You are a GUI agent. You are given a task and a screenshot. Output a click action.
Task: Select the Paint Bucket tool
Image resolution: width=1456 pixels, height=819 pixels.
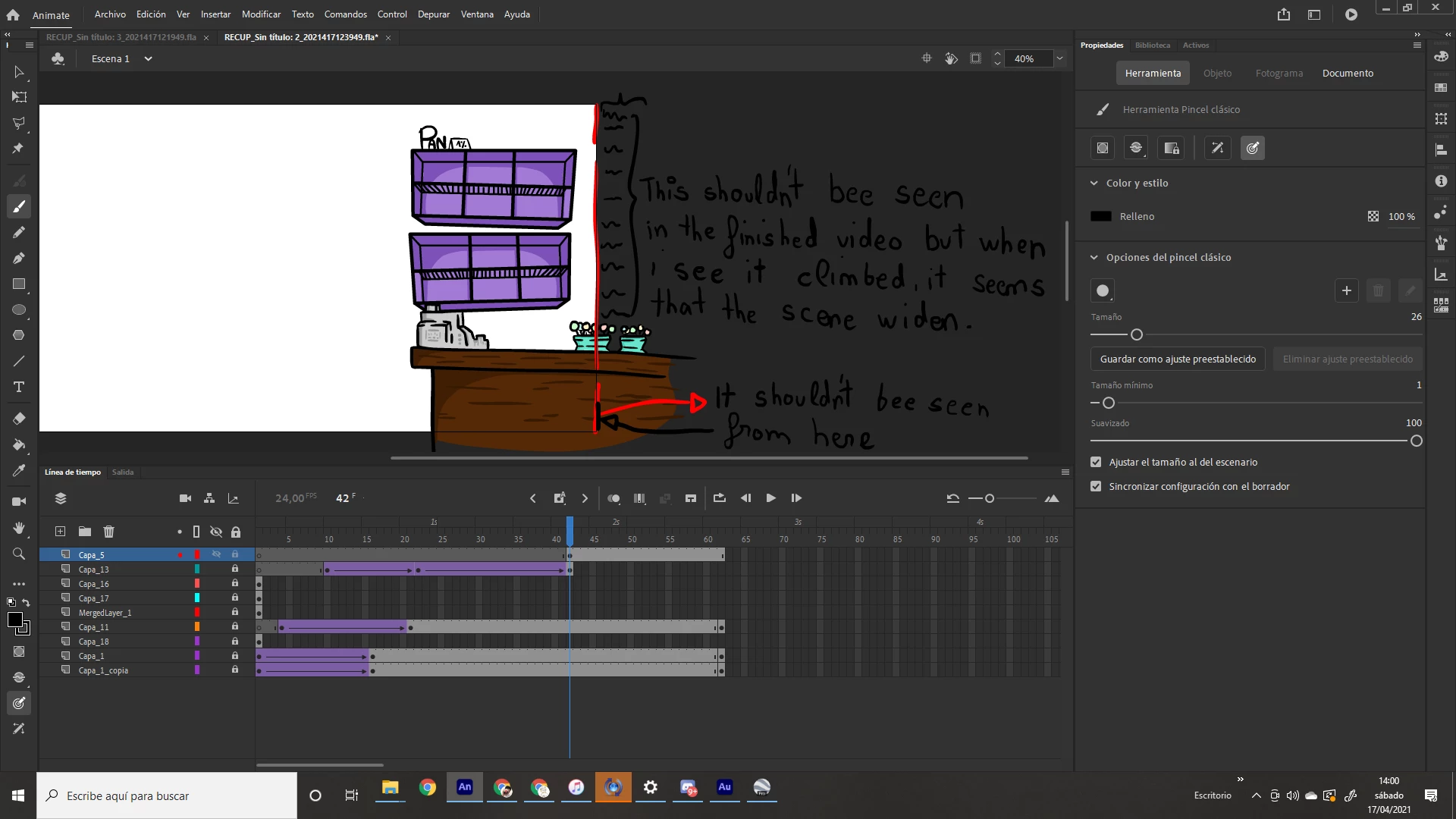click(19, 444)
